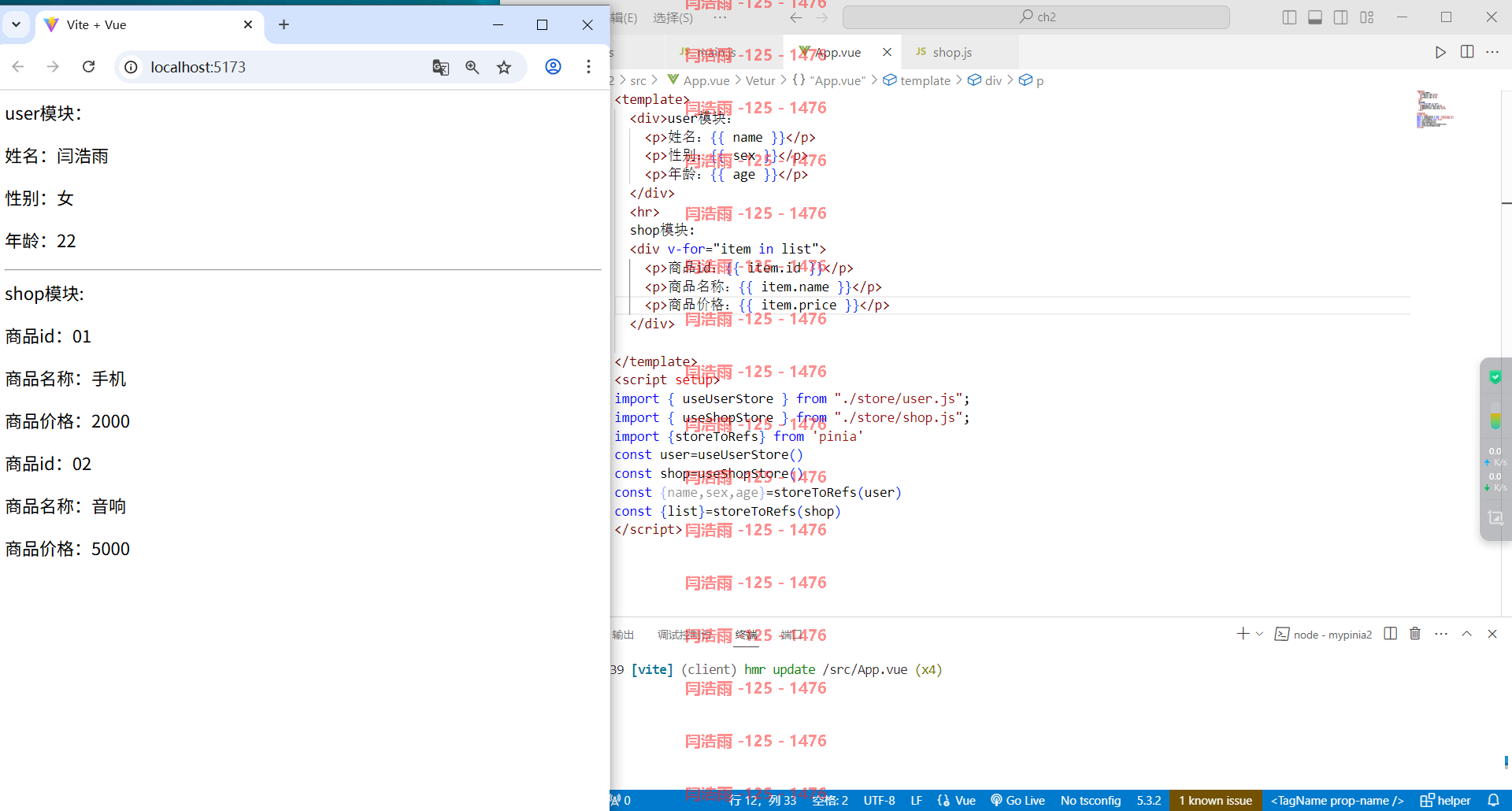Image resolution: width=1512 pixels, height=811 pixels.
Task: Reload the localhost:5173 page in the browser
Action: 88,67
